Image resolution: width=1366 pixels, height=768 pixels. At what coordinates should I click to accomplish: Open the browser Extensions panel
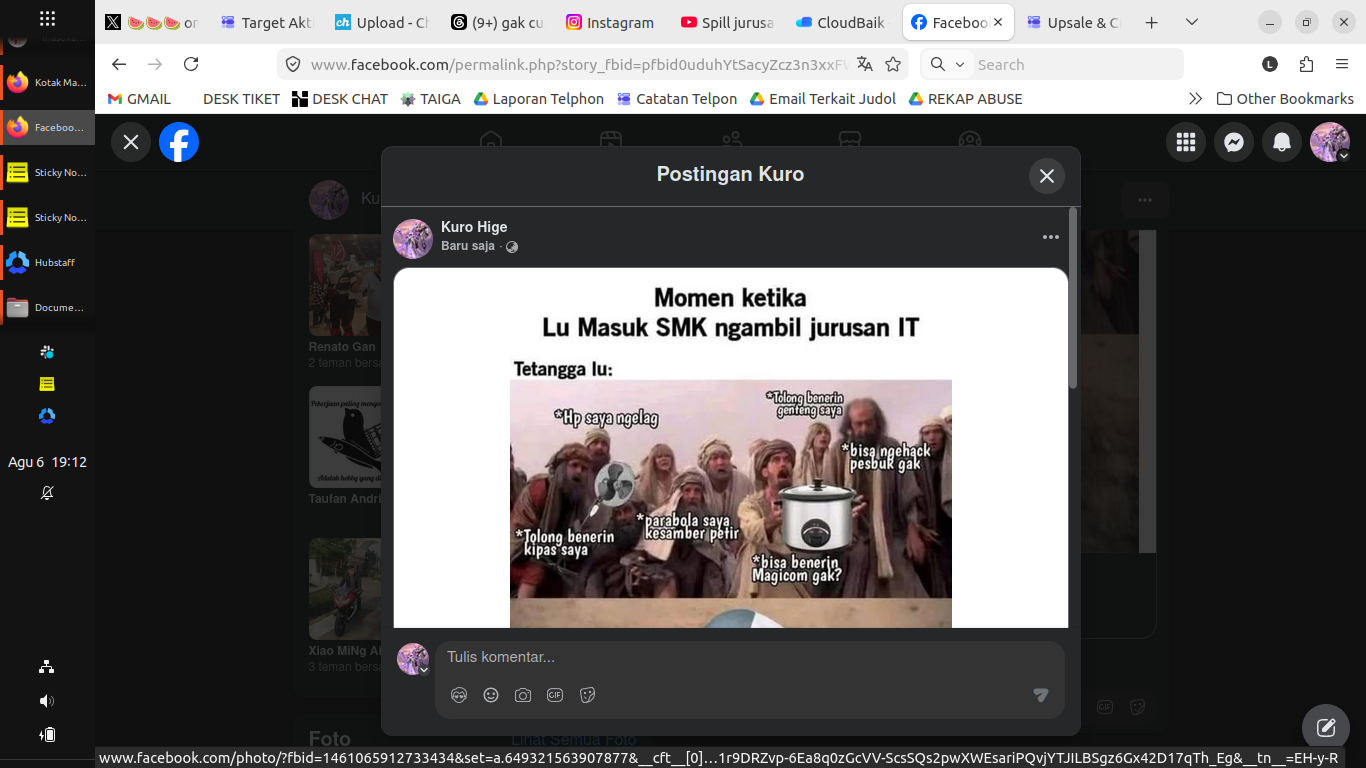(1306, 64)
